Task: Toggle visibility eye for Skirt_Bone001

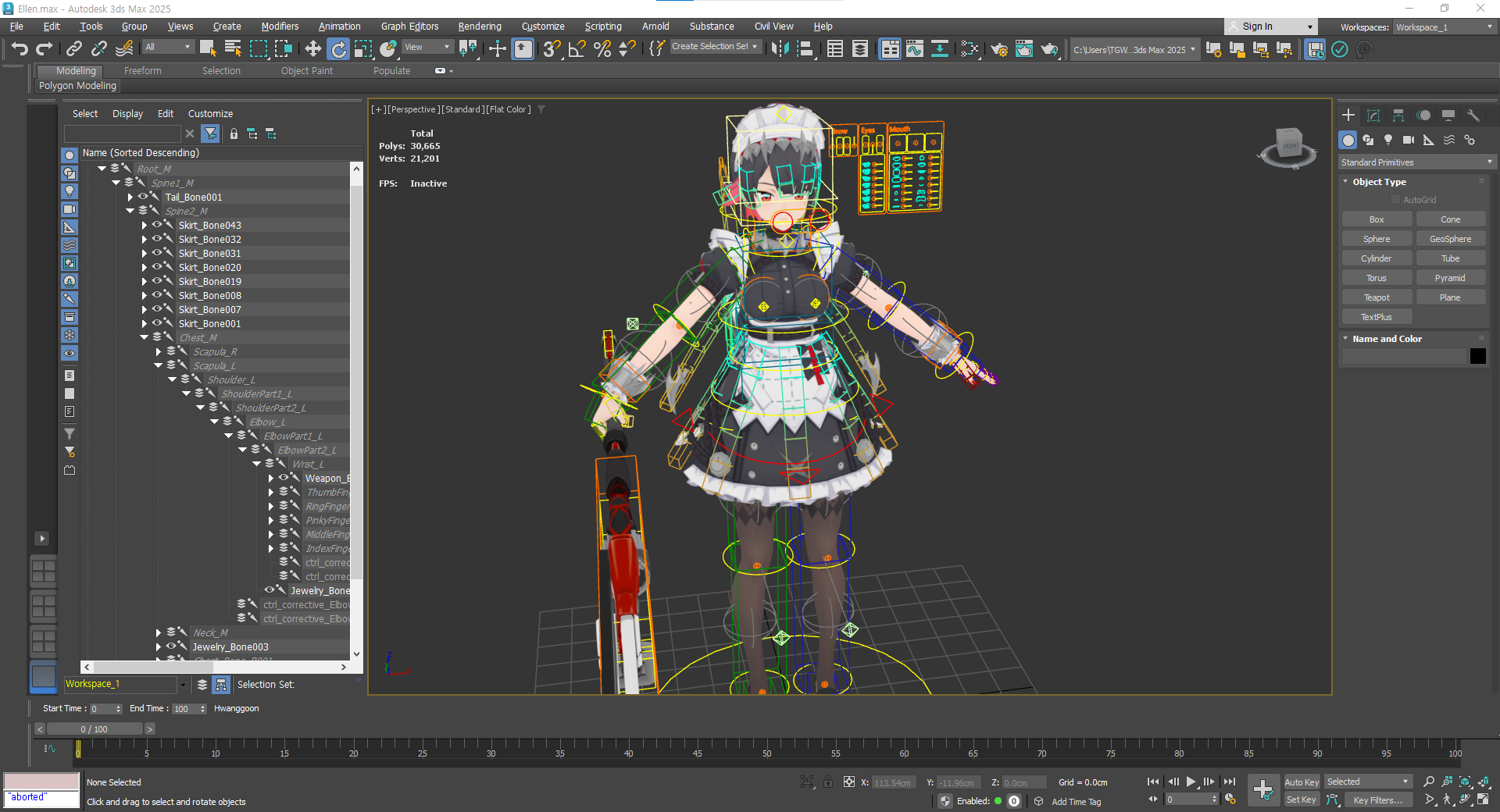Action: pos(157,323)
